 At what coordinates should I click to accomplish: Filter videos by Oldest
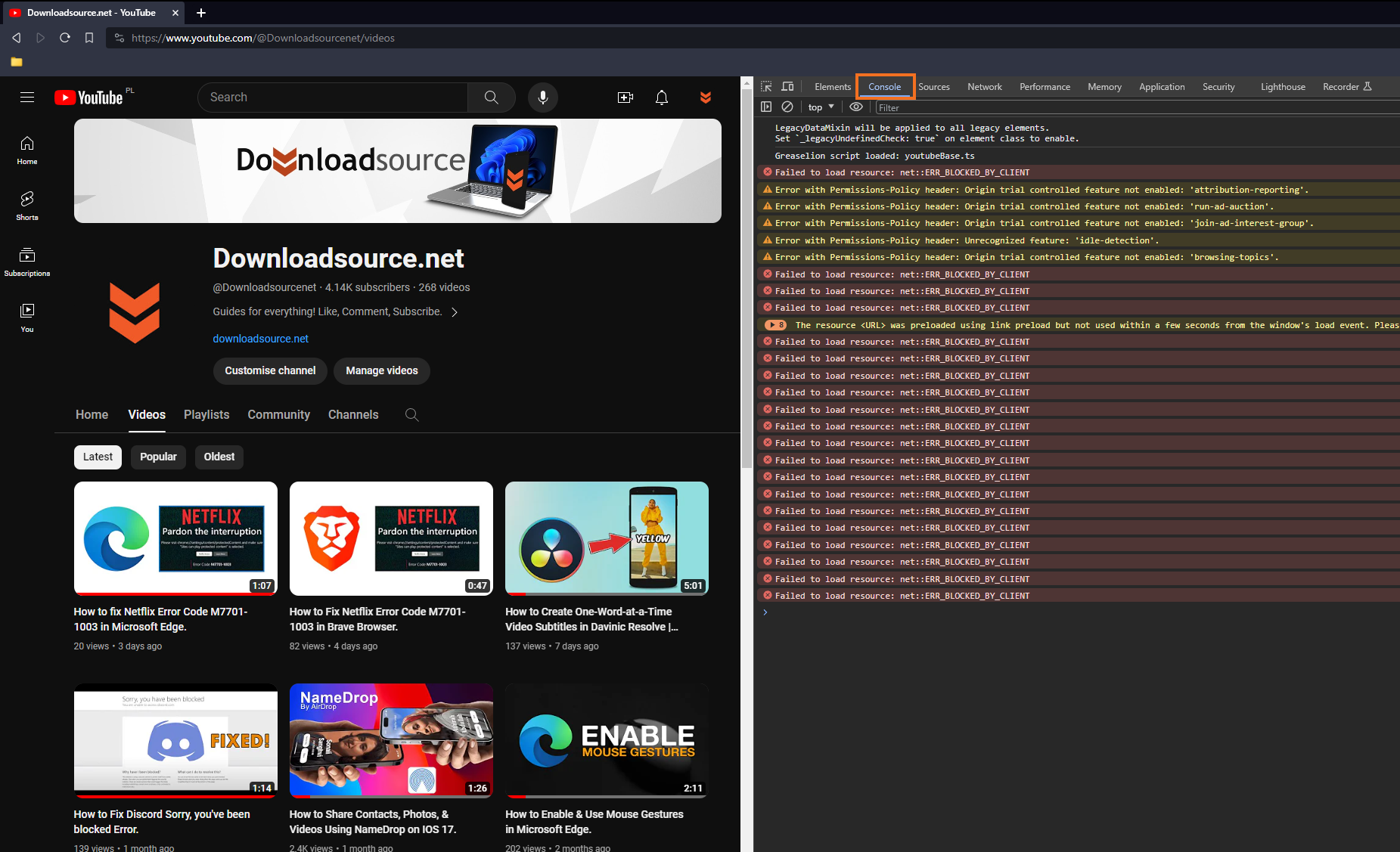[219, 457]
